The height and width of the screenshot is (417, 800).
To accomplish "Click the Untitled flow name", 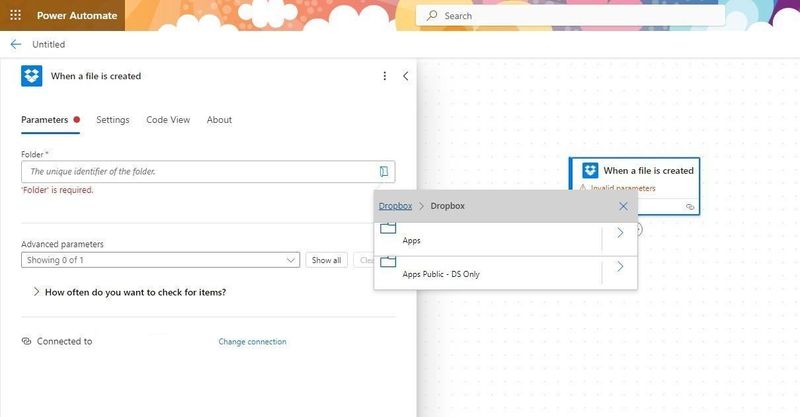I will pos(48,44).
